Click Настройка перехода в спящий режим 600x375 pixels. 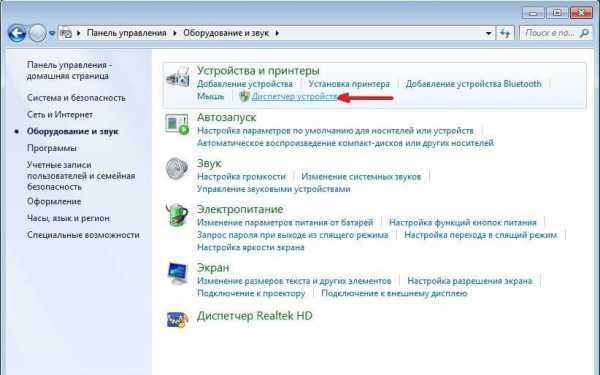481,235
